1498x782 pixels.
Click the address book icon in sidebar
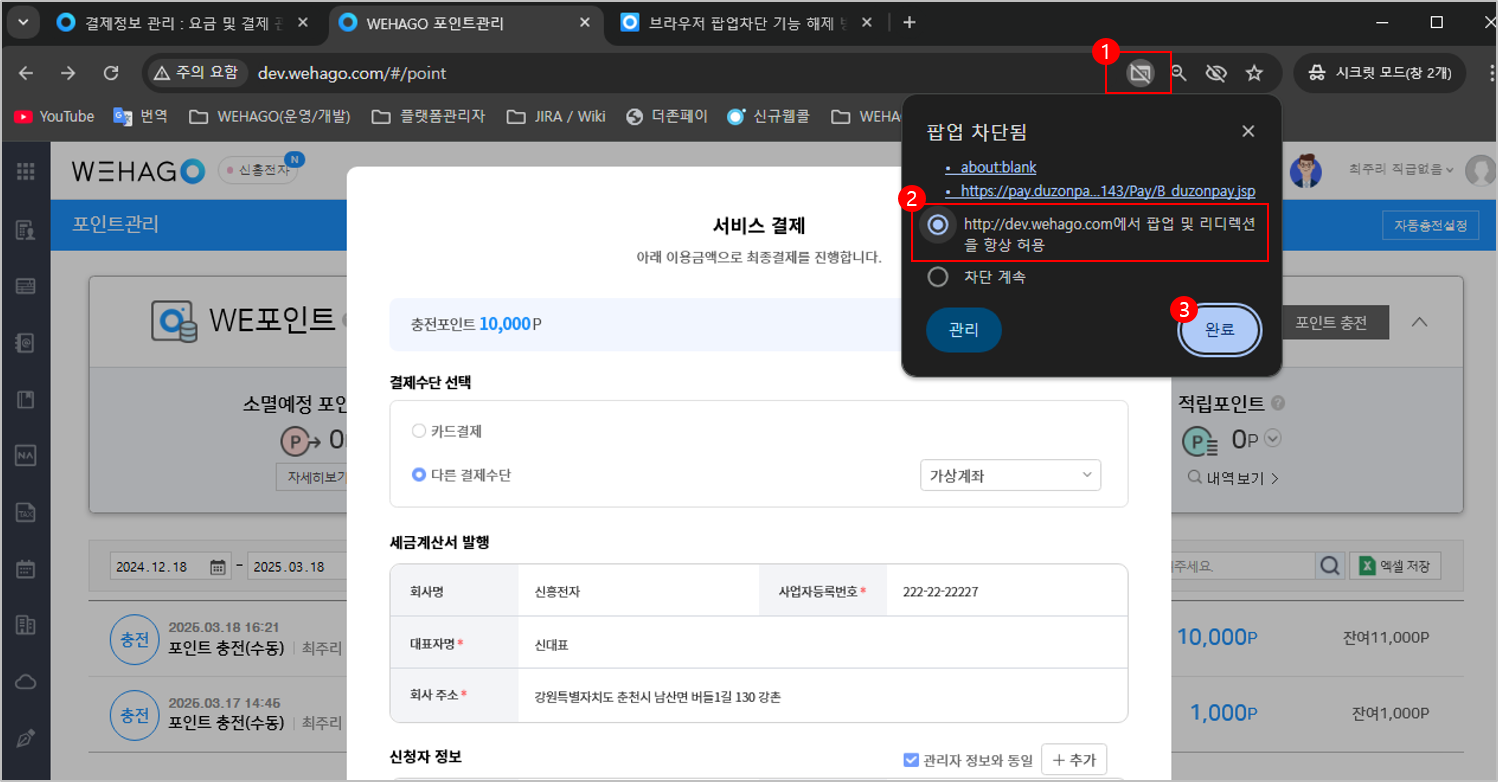(x=26, y=343)
